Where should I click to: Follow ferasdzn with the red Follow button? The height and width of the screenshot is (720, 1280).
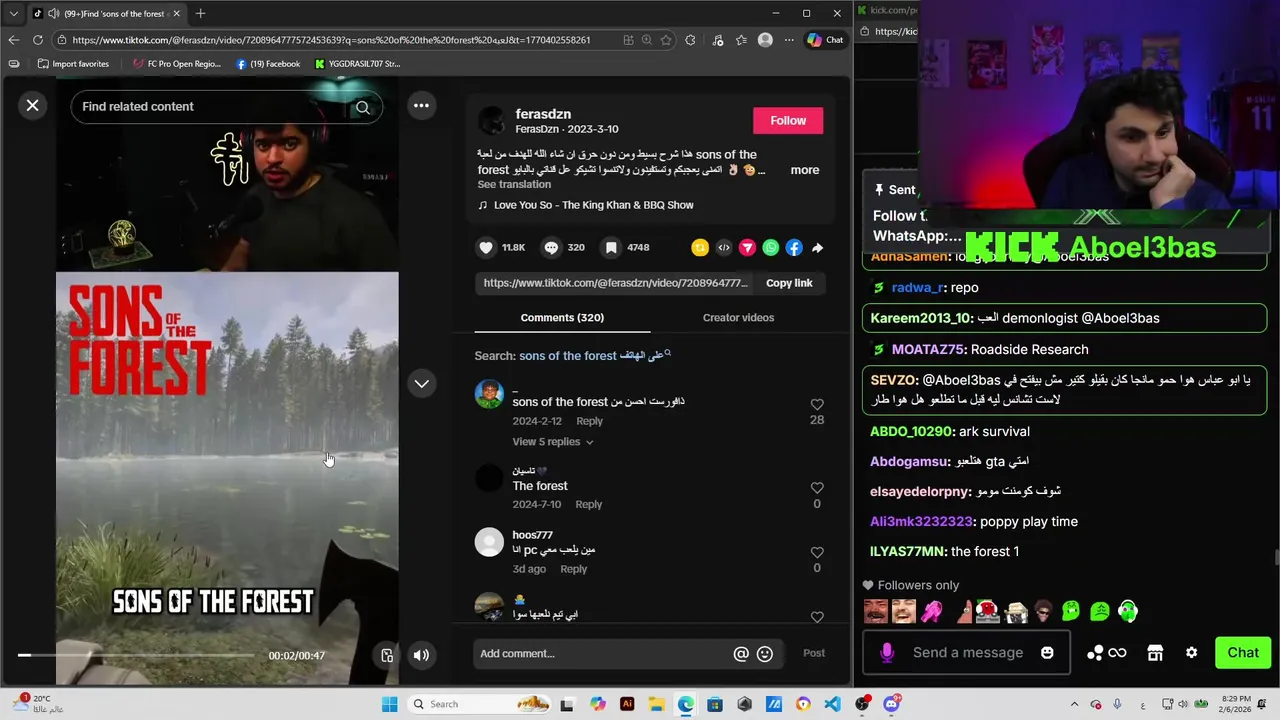click(x=788, y=120)
